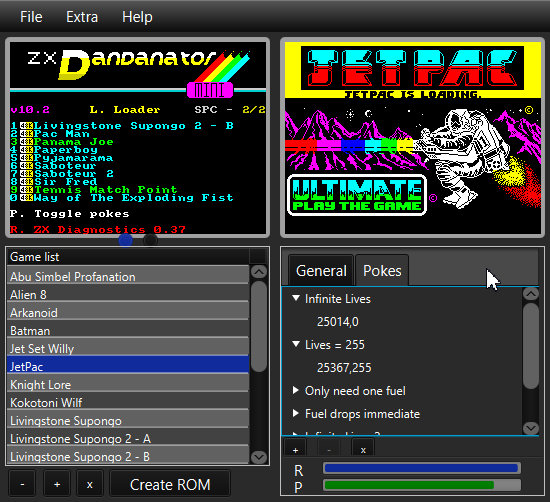Screen dimensions: 550x502
Task: Select Alien 8 in game list
Action: pos(128,294)
